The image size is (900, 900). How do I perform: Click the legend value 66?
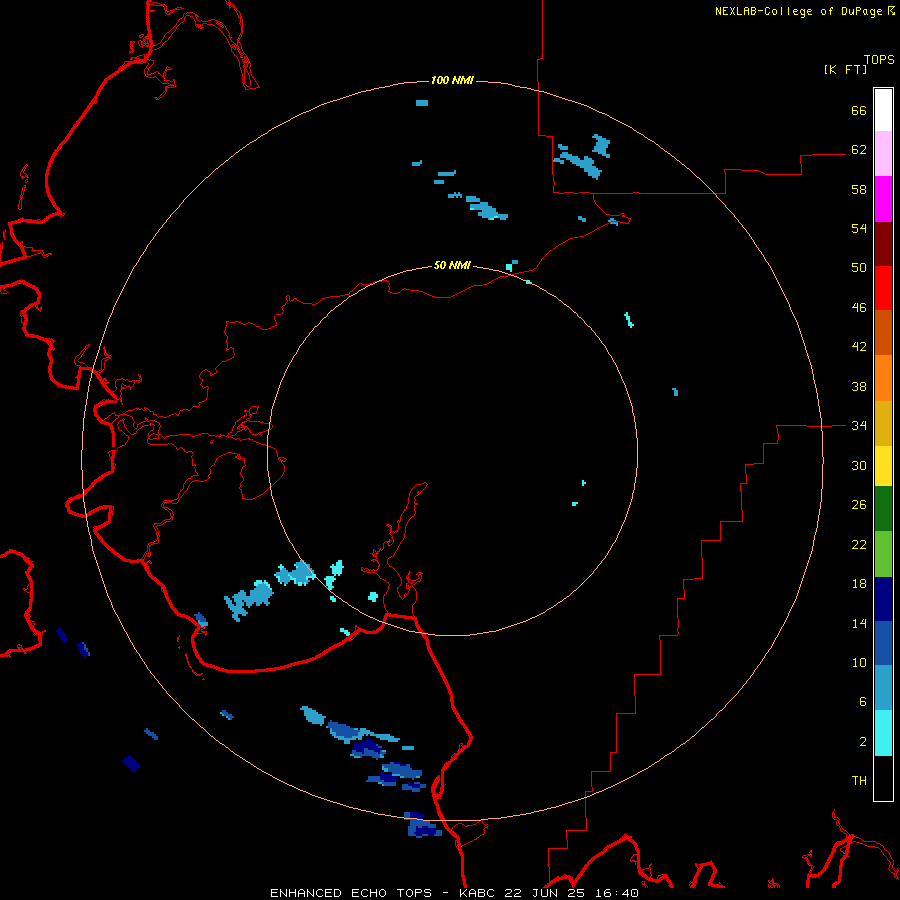(x=859, y=110)
